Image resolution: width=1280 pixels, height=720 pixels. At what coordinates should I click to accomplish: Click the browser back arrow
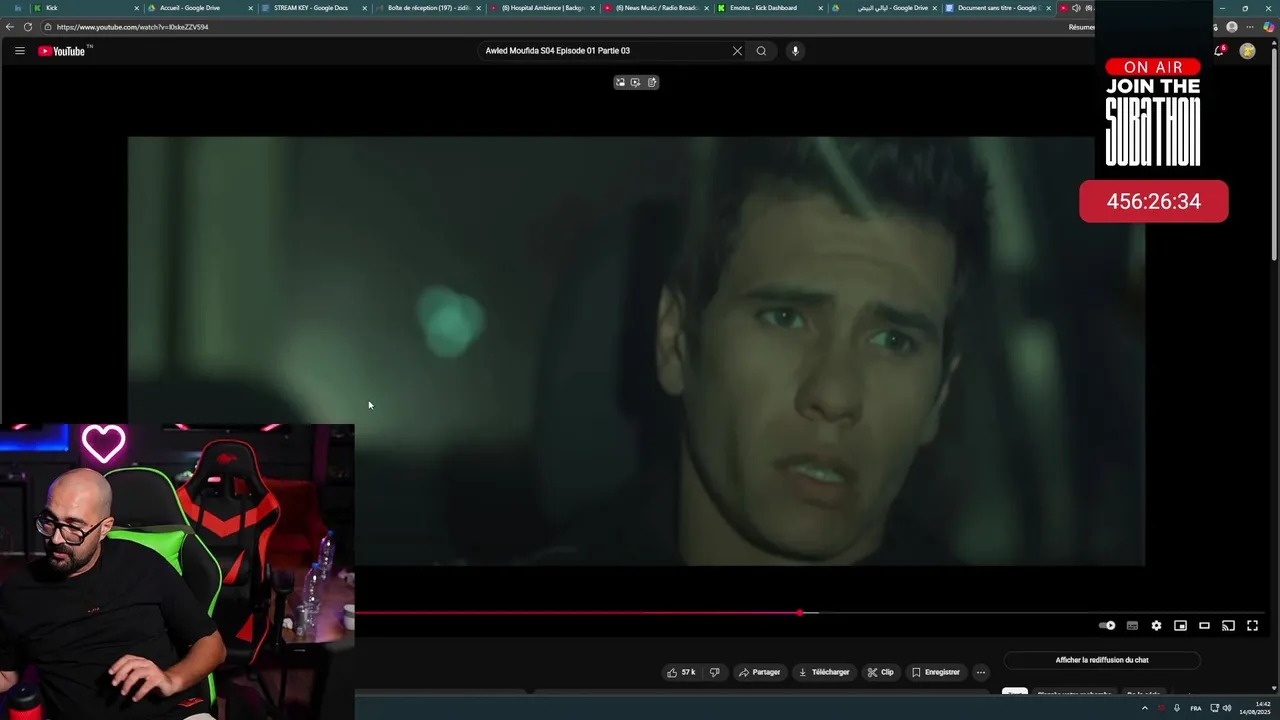coord(10,27)
